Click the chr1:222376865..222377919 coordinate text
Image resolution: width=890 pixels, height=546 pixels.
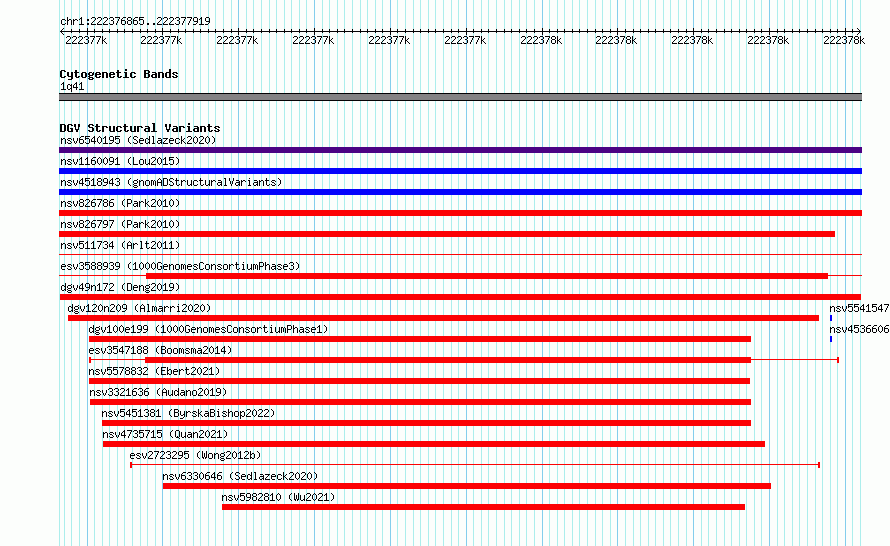pos(135,21)
